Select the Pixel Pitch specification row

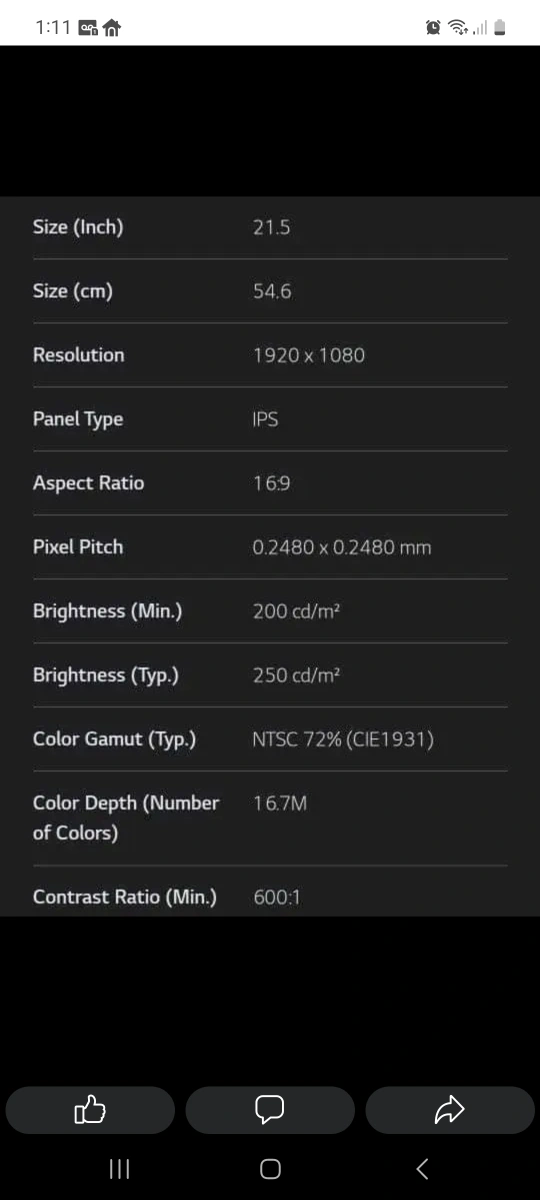click(270, 547)
